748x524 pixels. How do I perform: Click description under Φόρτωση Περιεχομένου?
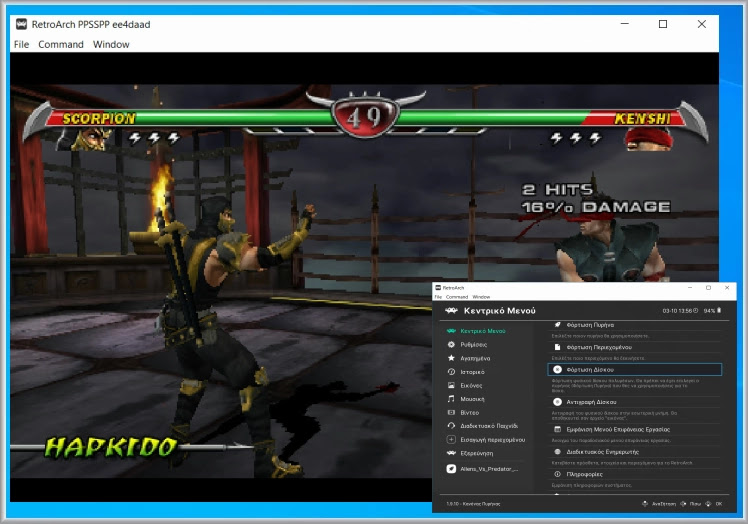(598, 358)
